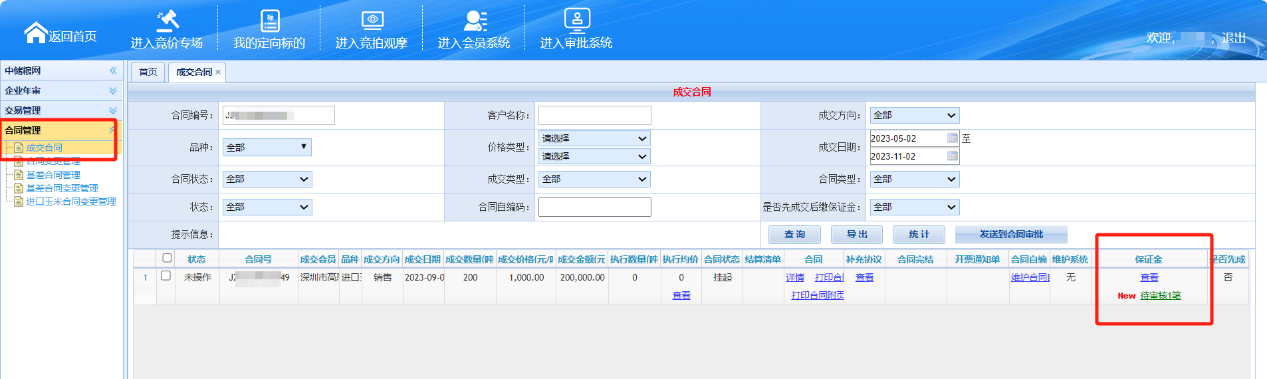Viewport: 1267px width, 379px height.
Task: Select 进口玉米合同变更管理 in sidebar tree
Action: 70,201
